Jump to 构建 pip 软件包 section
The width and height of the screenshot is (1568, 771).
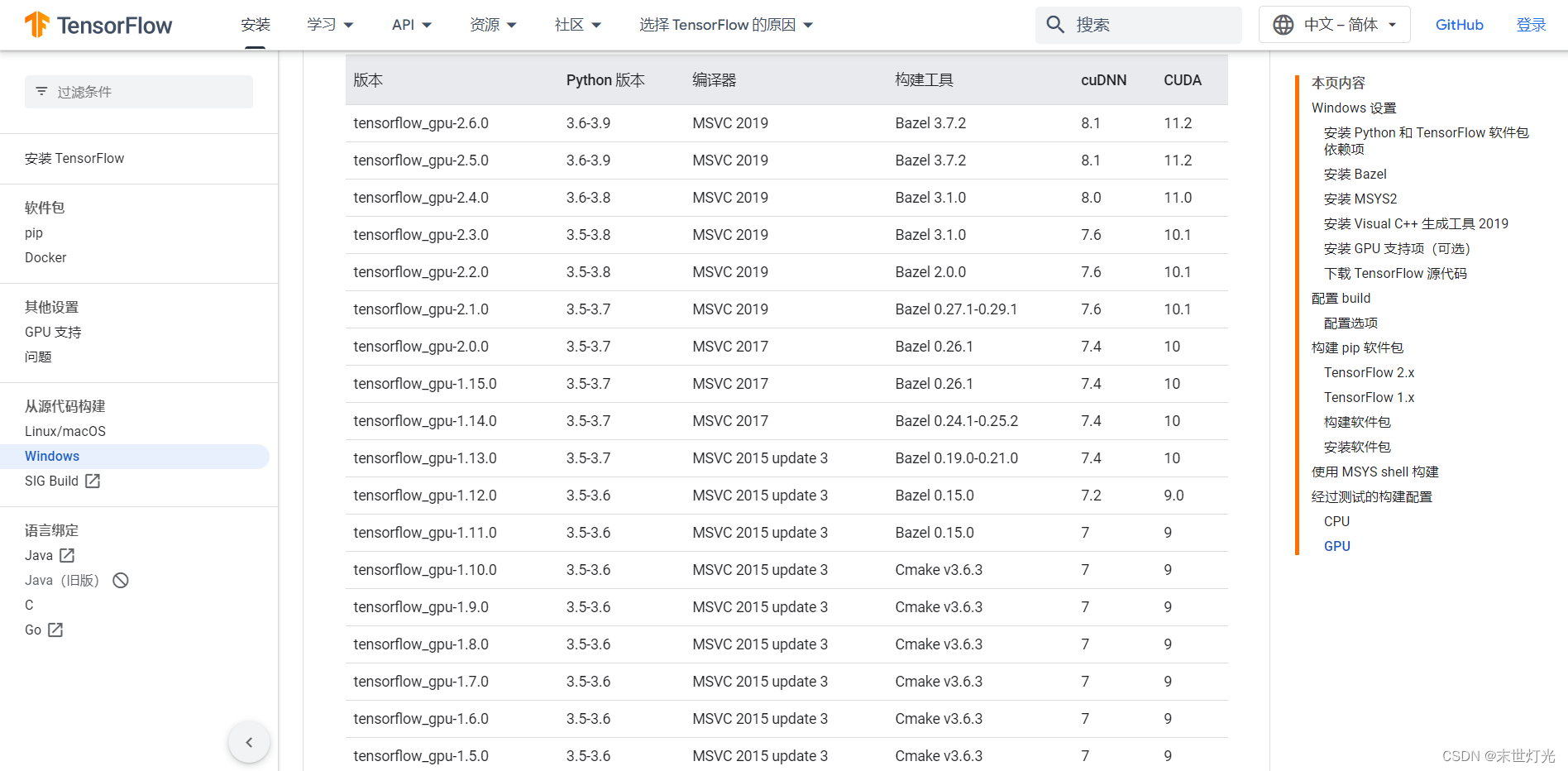click(1357, 347)
